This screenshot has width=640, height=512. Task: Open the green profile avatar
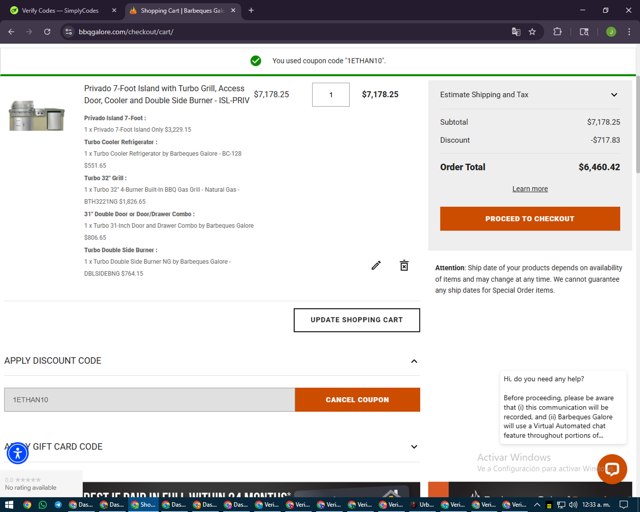point(611,32)
